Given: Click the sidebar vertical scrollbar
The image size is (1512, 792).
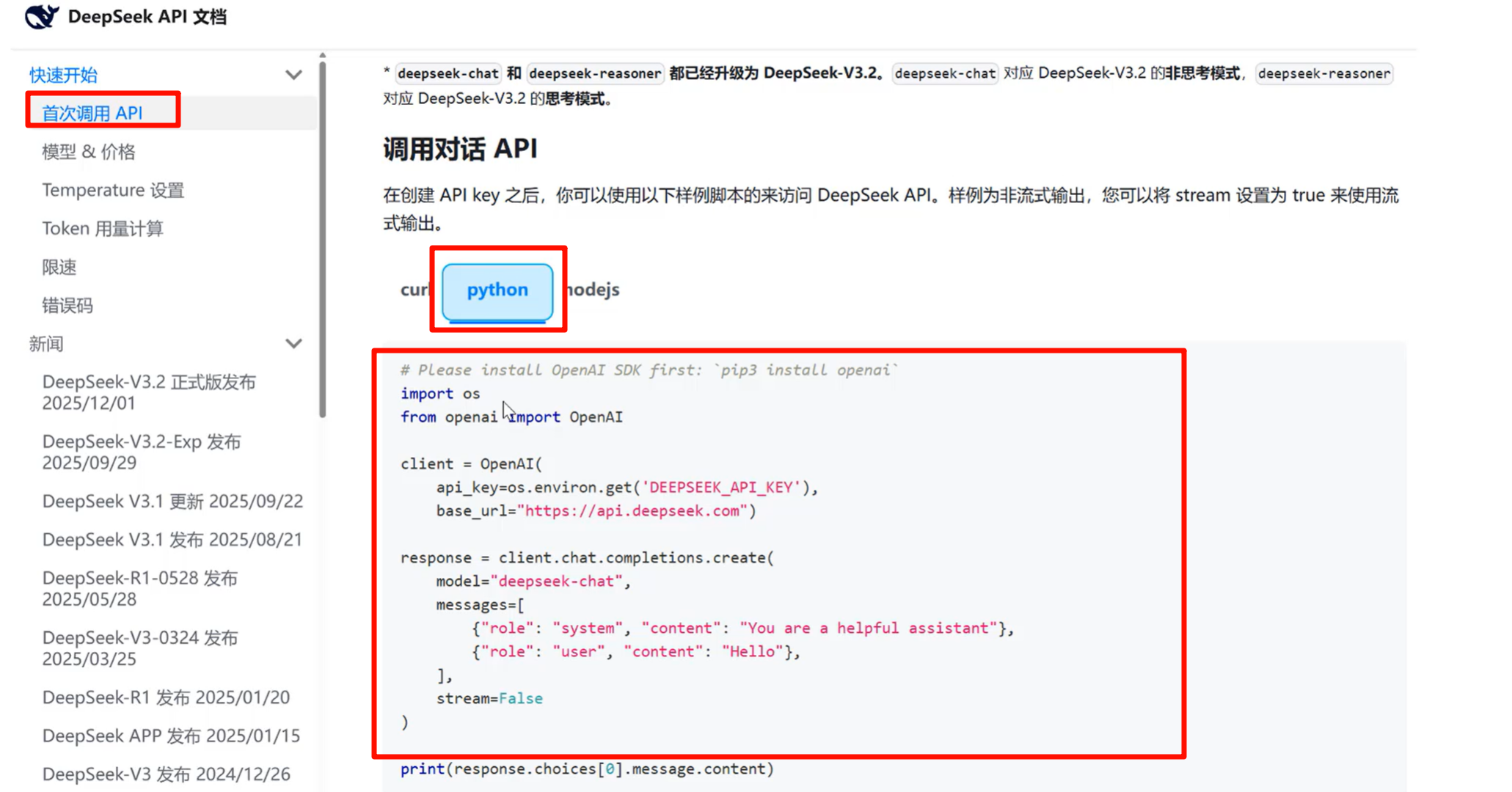Looking at the screenshot, I should click(x=322, y=235).
